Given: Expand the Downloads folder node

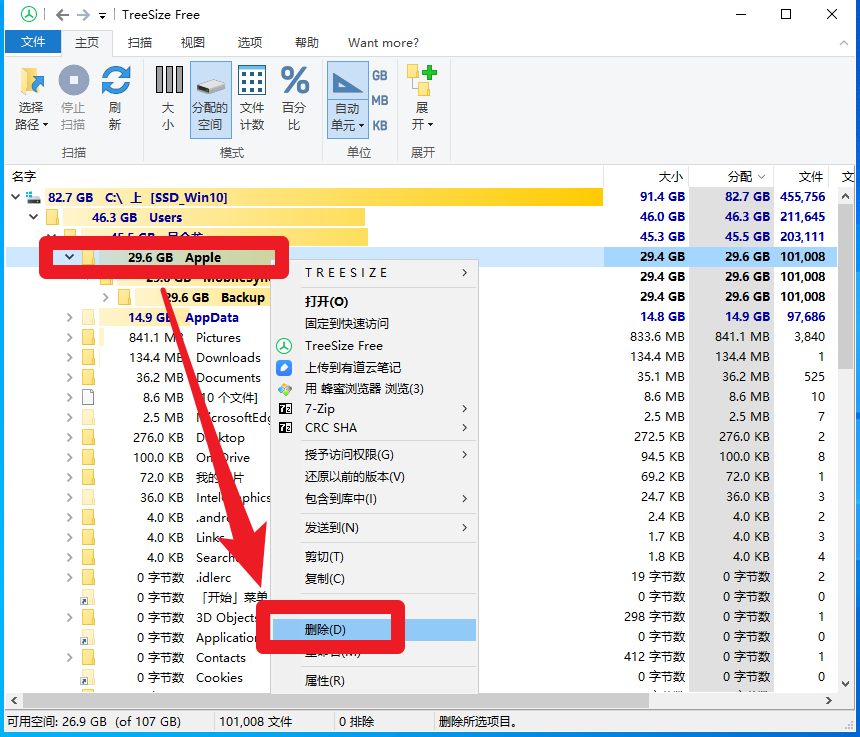Looking at the screenshot, I should click(x=69, y=357).
